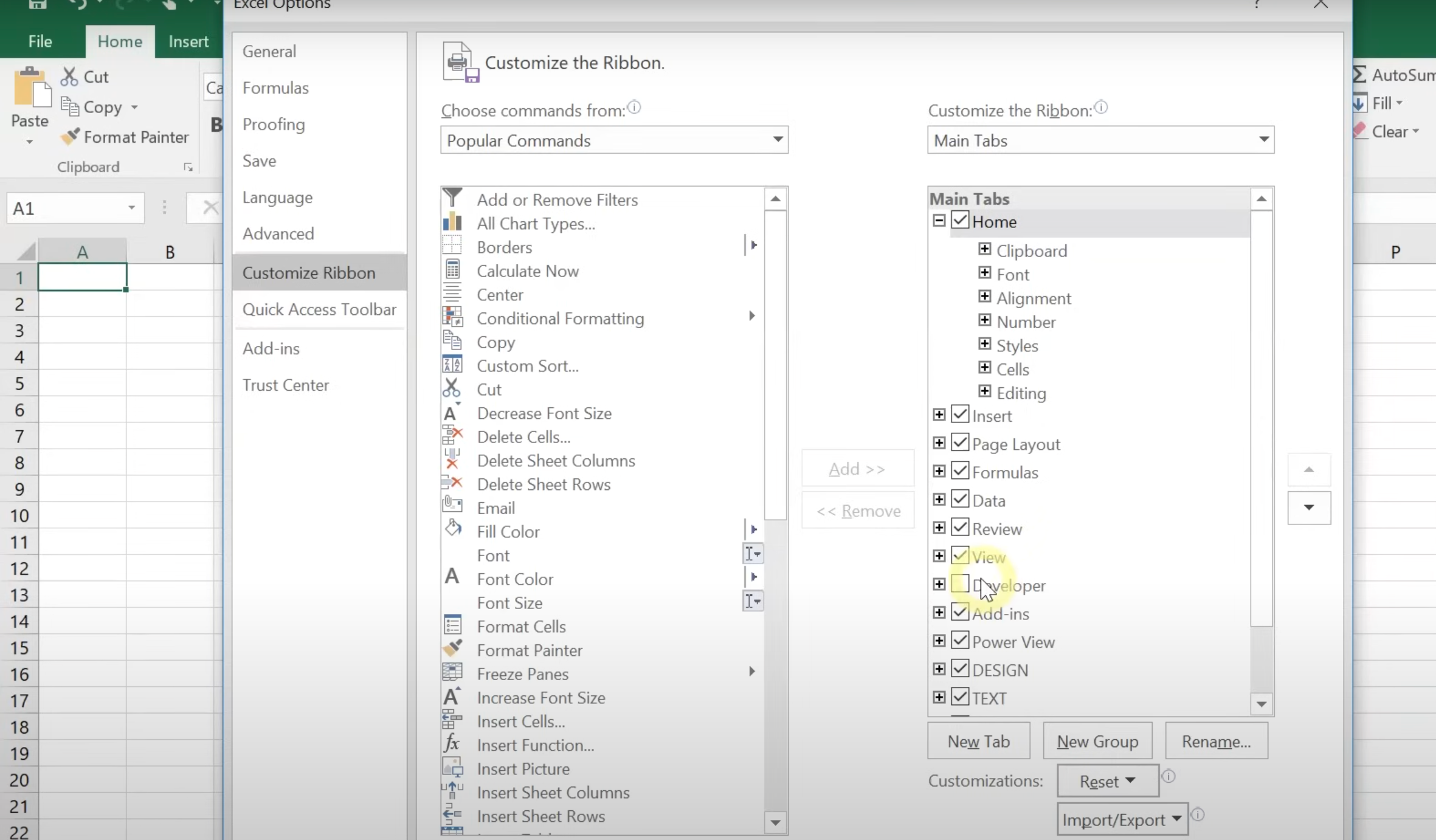This screenshot has width=1436, height=840.
Task: Click the Delete Sheet Columns icon
Action: point(452,460)
